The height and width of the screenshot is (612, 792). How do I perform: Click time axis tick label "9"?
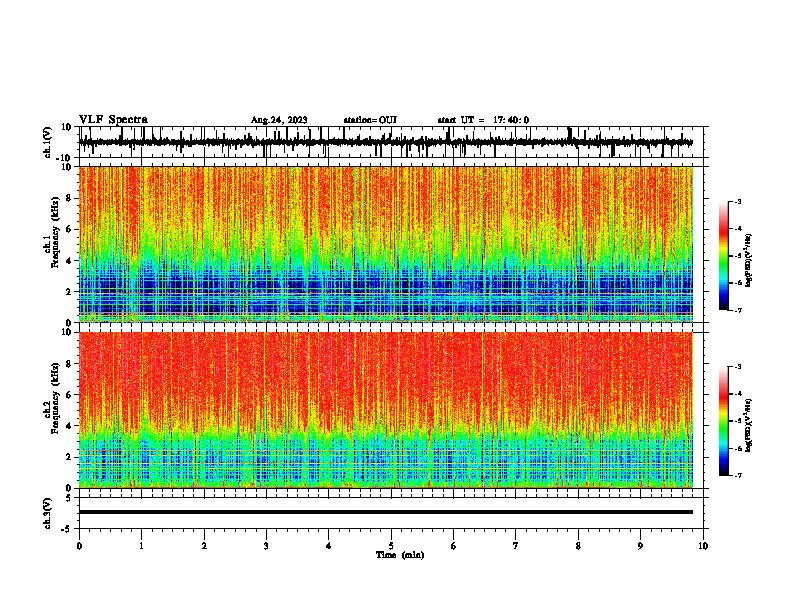click(x=640, y=546)
